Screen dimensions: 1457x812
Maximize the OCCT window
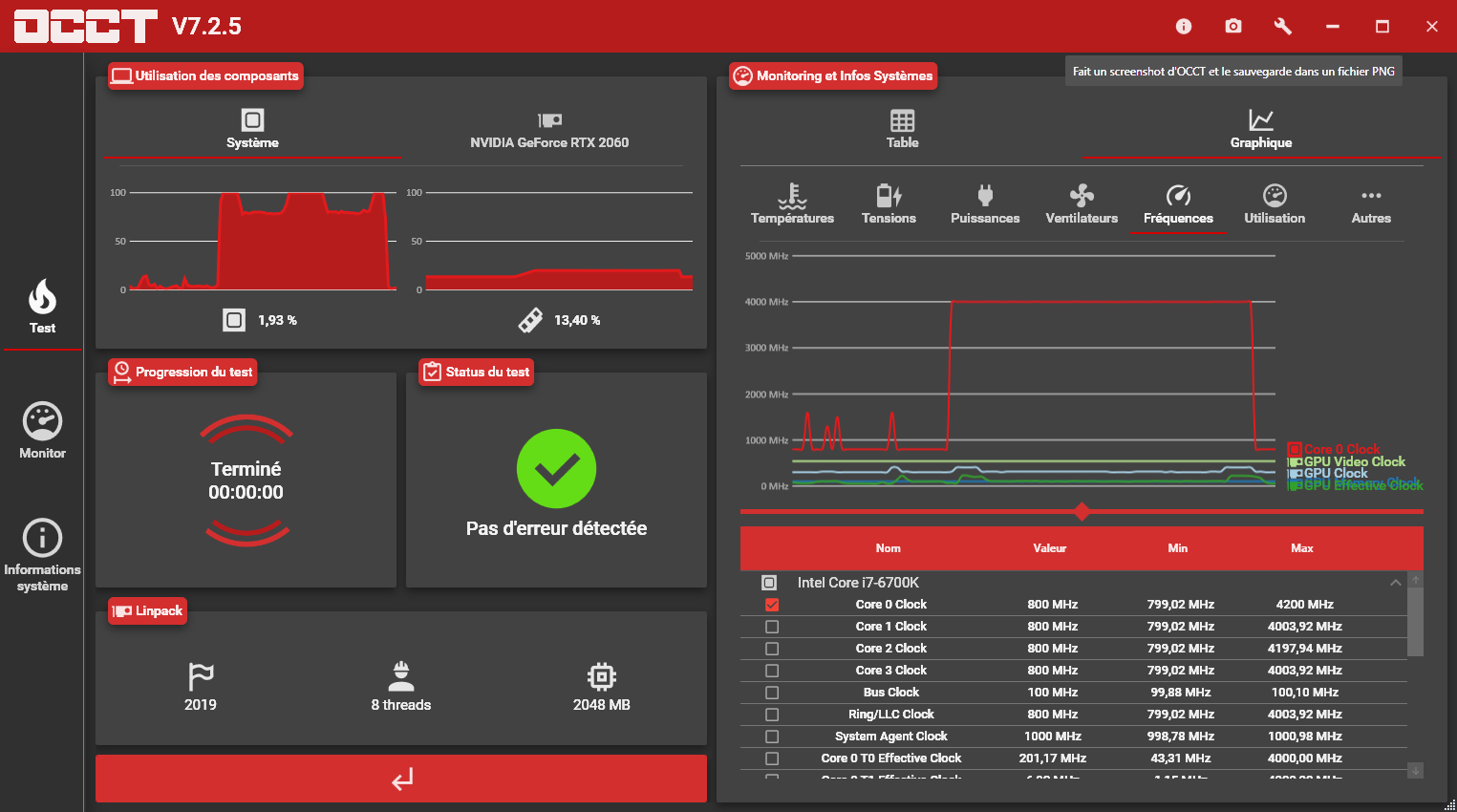pyautogui.click(x=1382, y=27)
